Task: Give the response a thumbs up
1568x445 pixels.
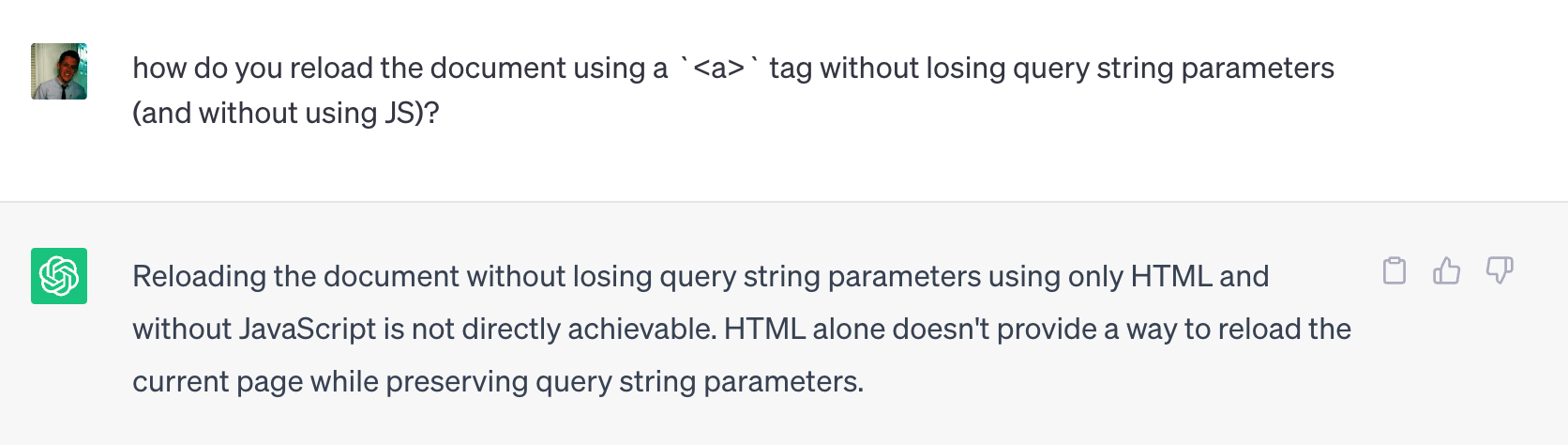Action: point(1447,270)
